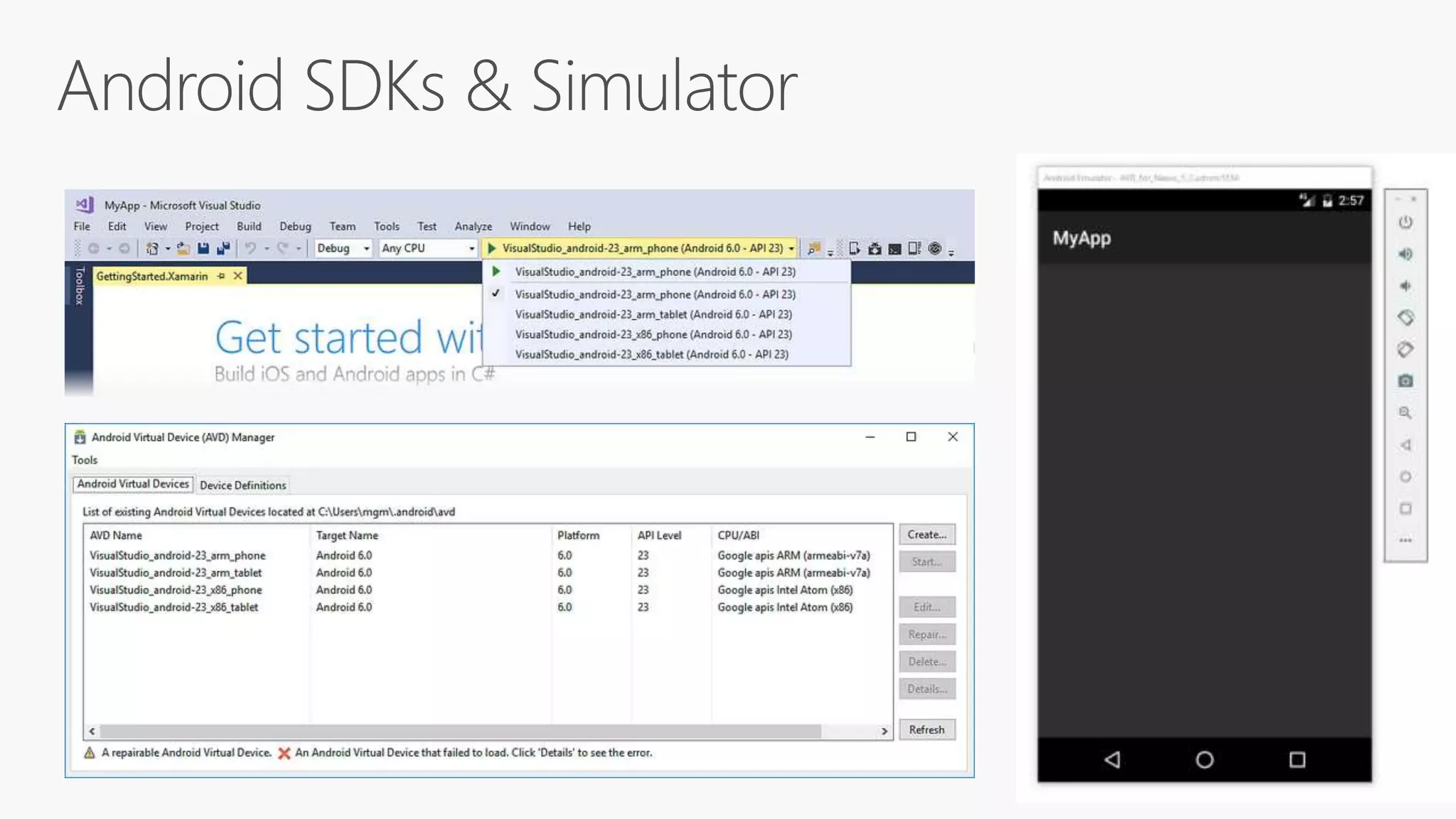Open Debug configuration dropdown
Viewport: 1456px width, 819px height.
pos(366,248)
